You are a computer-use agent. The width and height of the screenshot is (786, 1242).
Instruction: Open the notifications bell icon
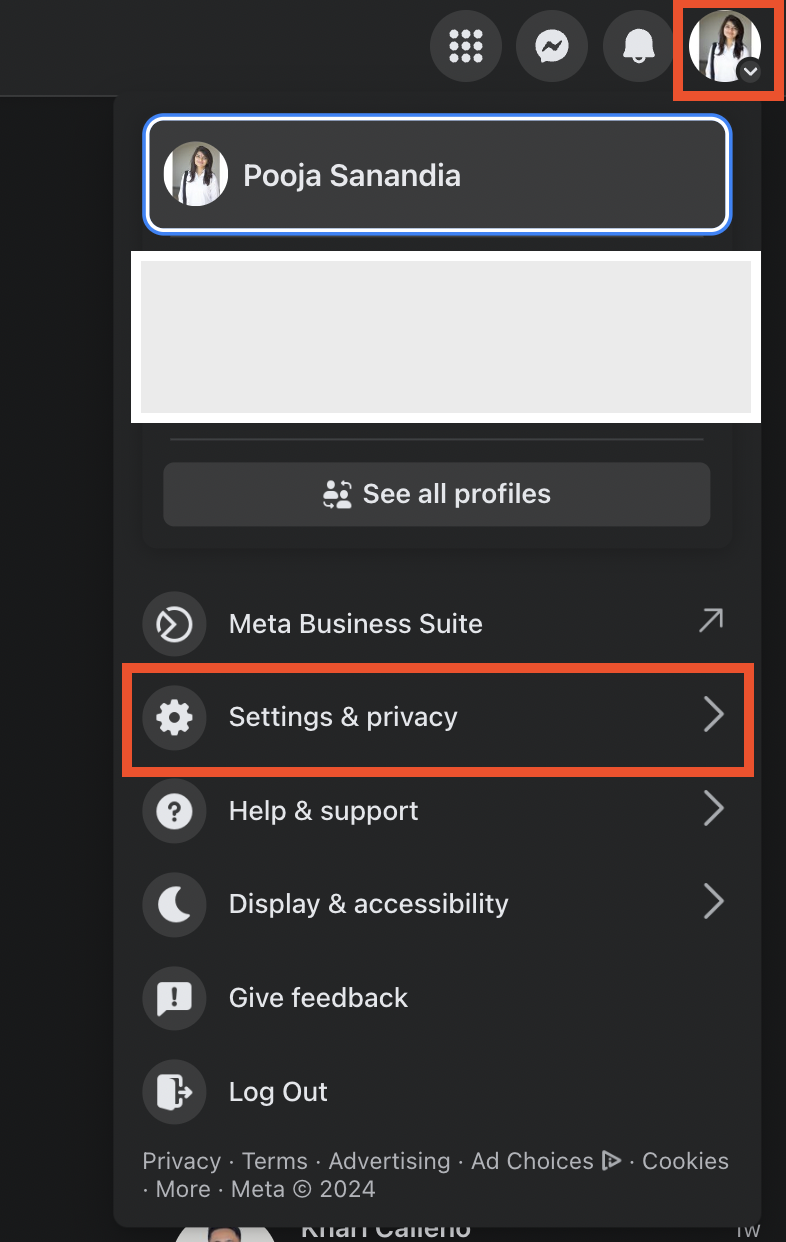tap(638, 45)
